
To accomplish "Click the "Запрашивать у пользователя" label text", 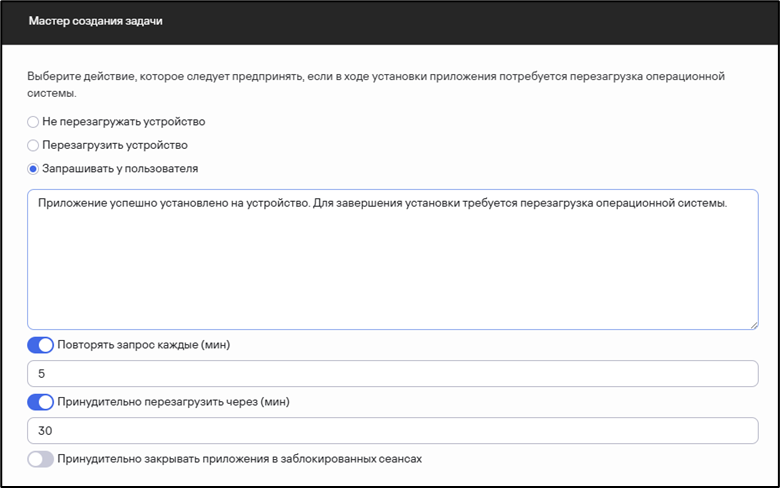I will [120, 169].
